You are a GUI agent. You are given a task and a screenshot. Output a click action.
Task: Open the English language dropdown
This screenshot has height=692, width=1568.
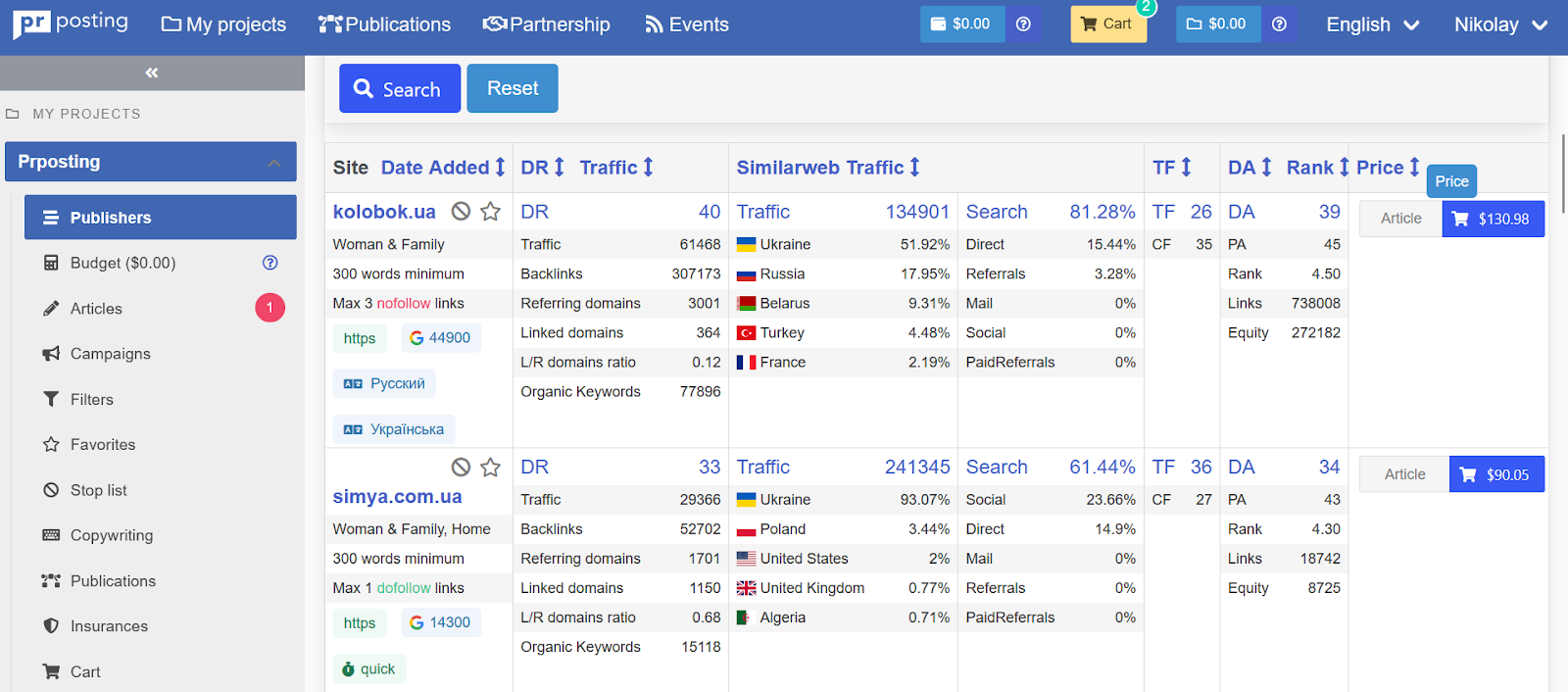pos(1372,25)
